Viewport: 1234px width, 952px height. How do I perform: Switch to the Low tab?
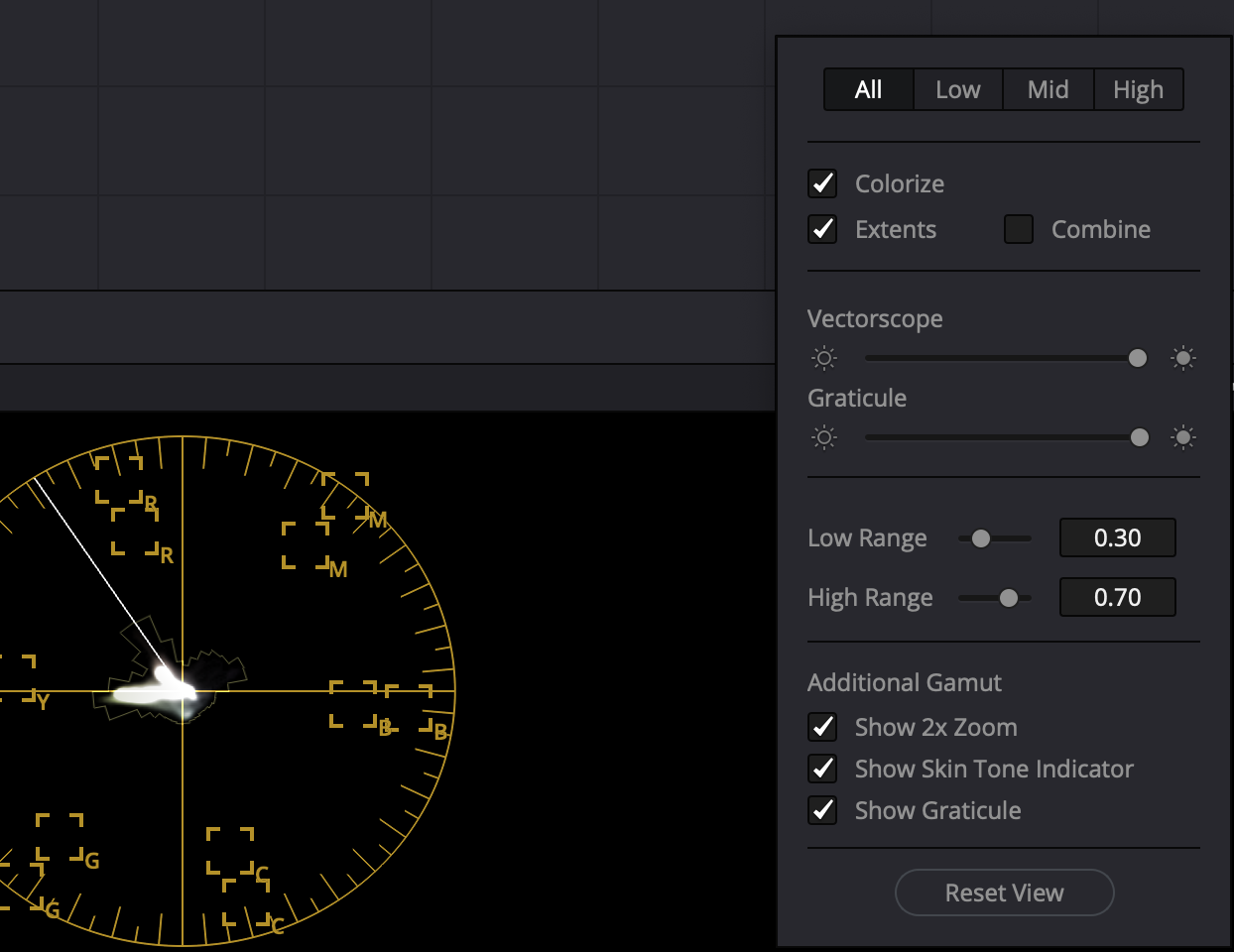958,90
